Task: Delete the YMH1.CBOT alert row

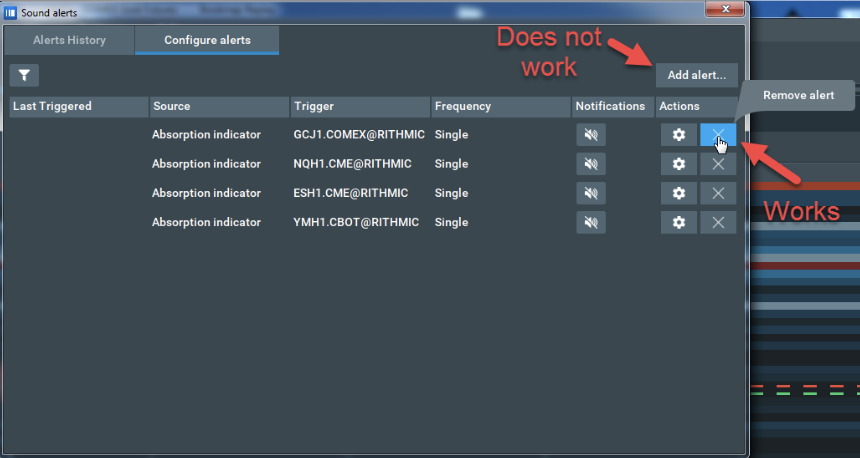Action: [x=718, y=222]
